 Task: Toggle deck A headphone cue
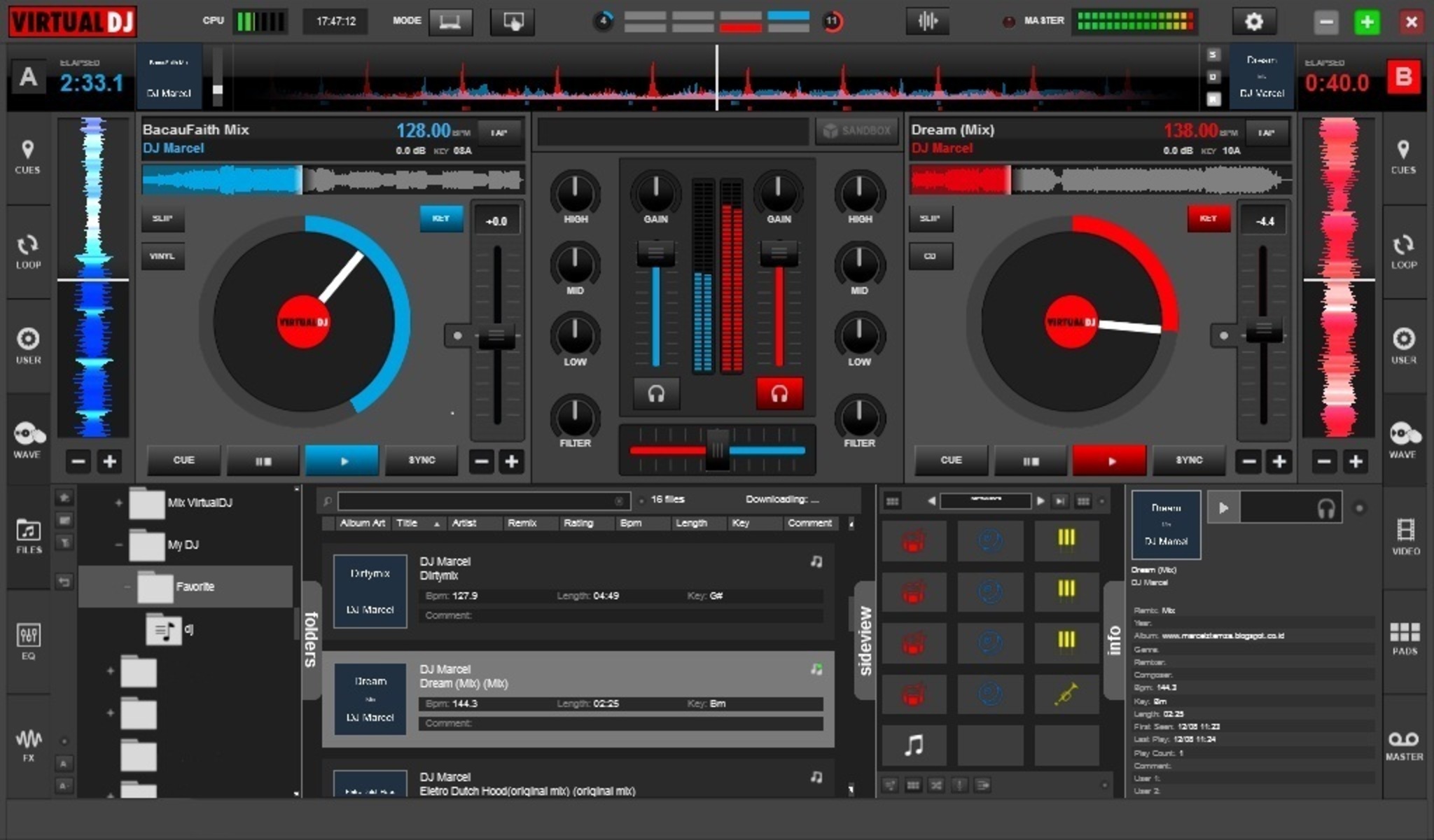tap(656, 393)
